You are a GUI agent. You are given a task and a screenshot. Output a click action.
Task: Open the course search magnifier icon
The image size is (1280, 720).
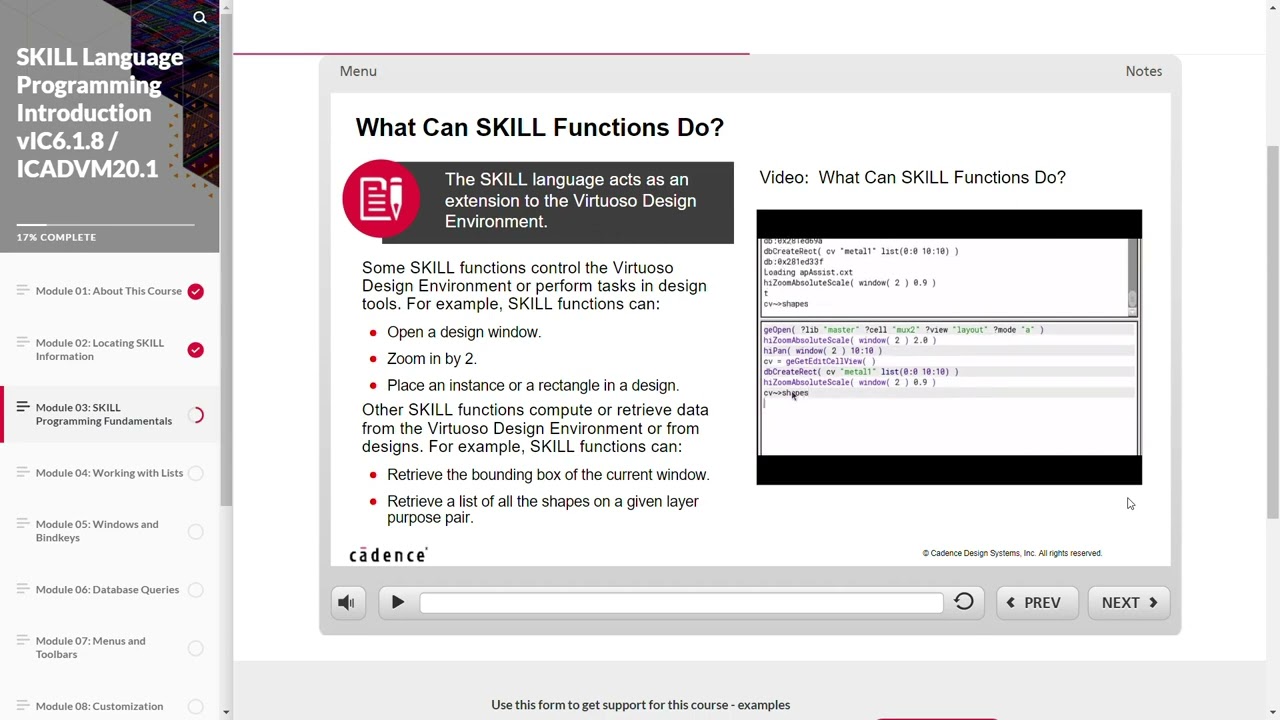tap(200, 17)
